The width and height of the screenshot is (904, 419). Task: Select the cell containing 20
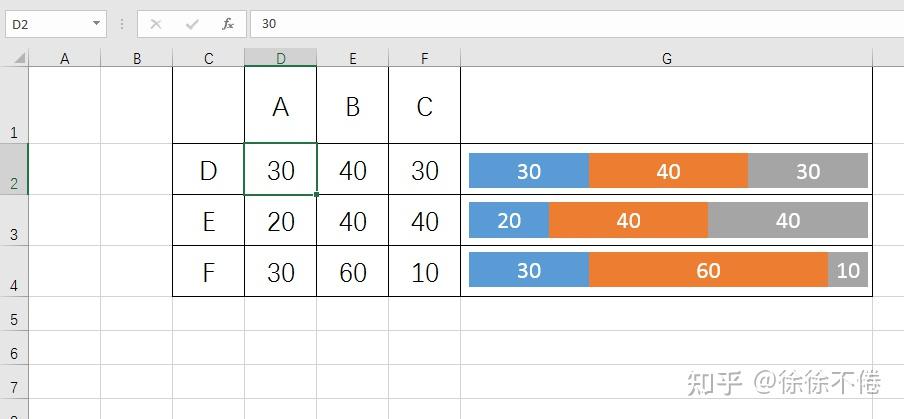coord(280,221)
